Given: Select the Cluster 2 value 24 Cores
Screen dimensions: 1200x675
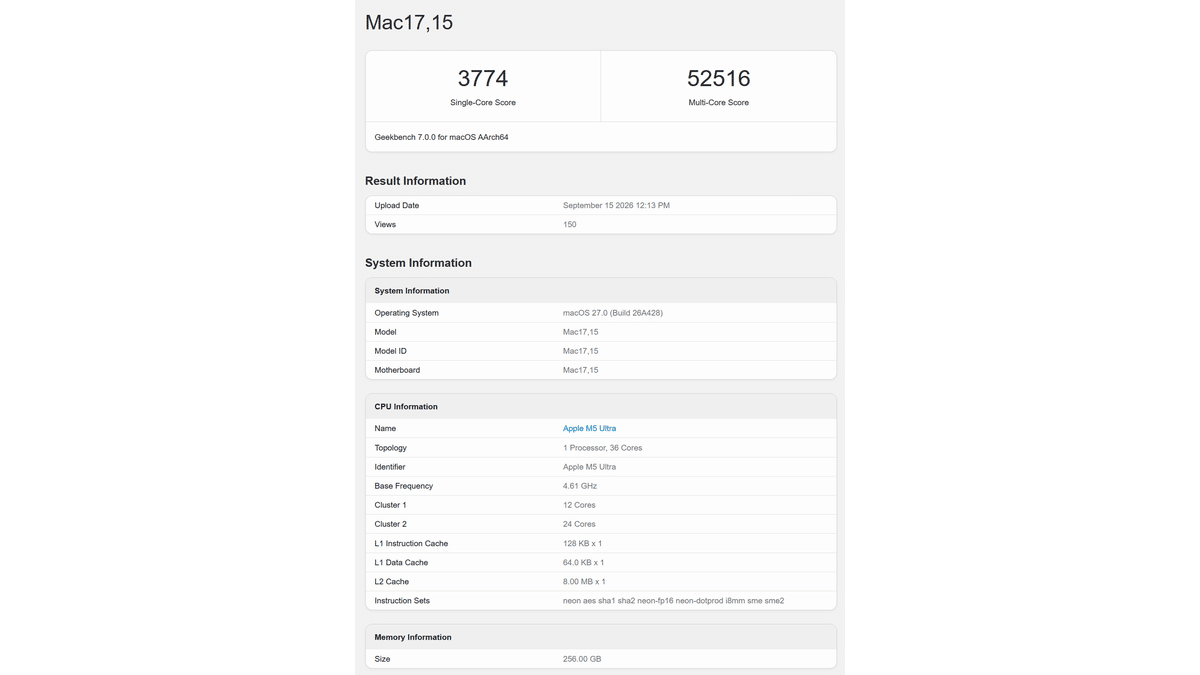Looking at the screenshot, I should tap(579, 524).
